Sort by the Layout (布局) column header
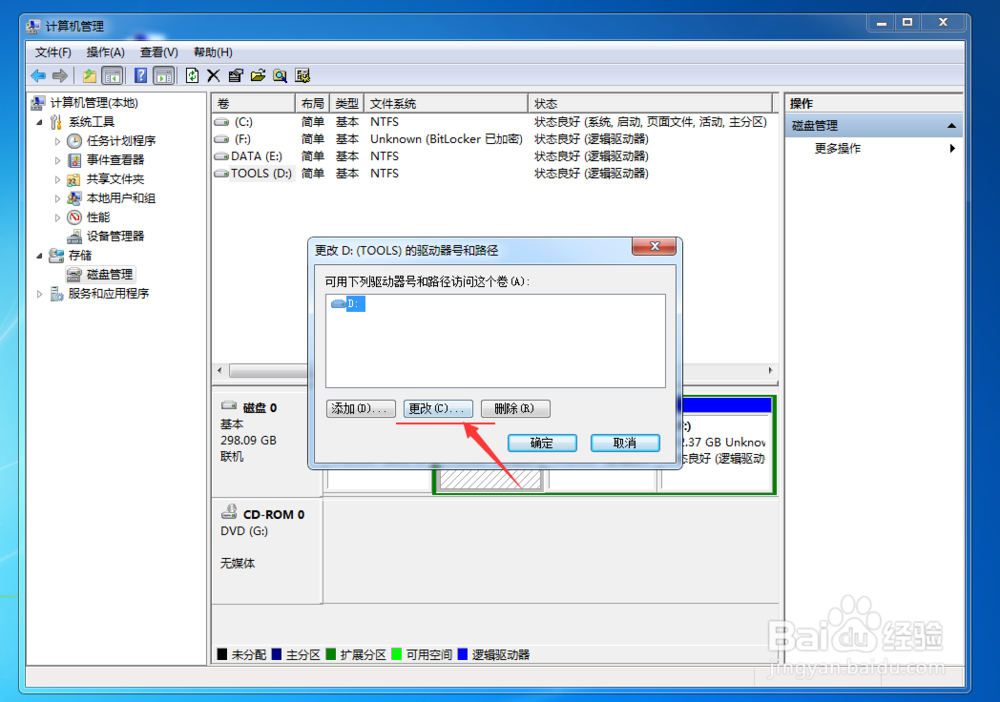The width and height of the screenshot is (1000, 702). click(312, 103)
